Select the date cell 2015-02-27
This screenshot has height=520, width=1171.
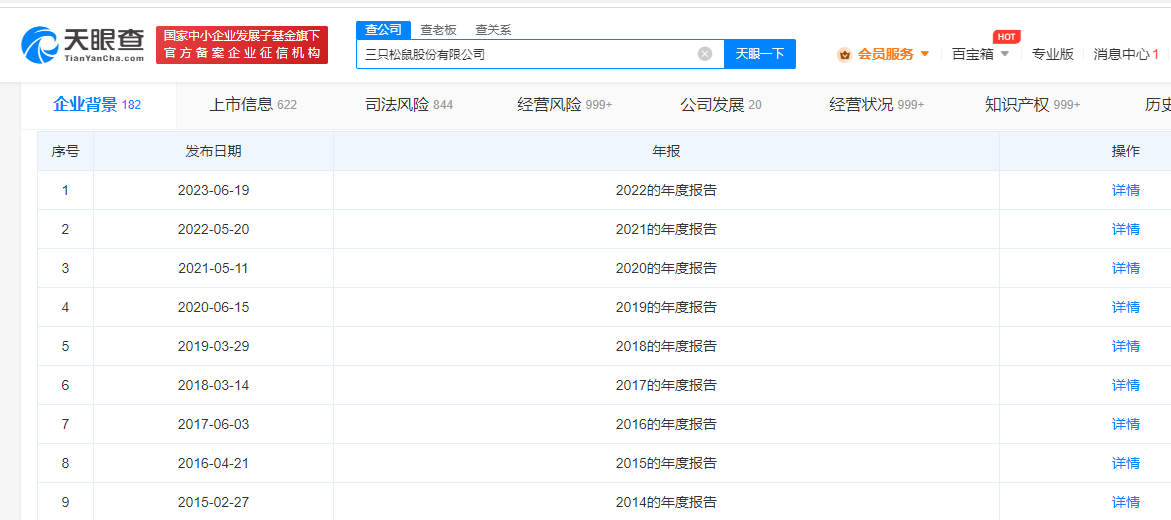pyautogui.click(x=214, y=502)
